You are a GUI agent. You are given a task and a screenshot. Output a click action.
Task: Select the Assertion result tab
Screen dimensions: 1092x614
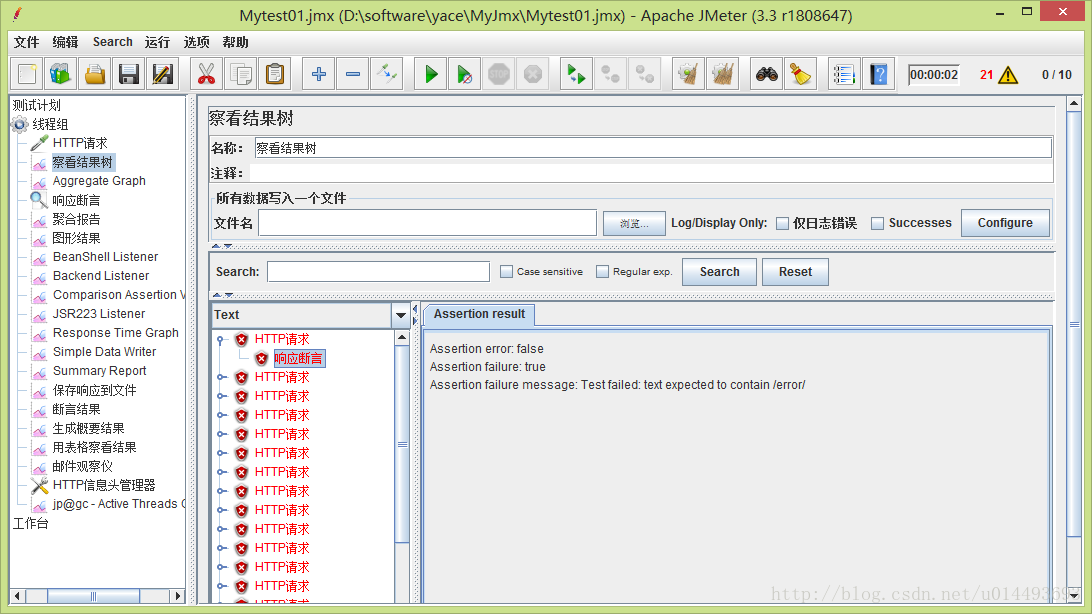tap(479, 314)
